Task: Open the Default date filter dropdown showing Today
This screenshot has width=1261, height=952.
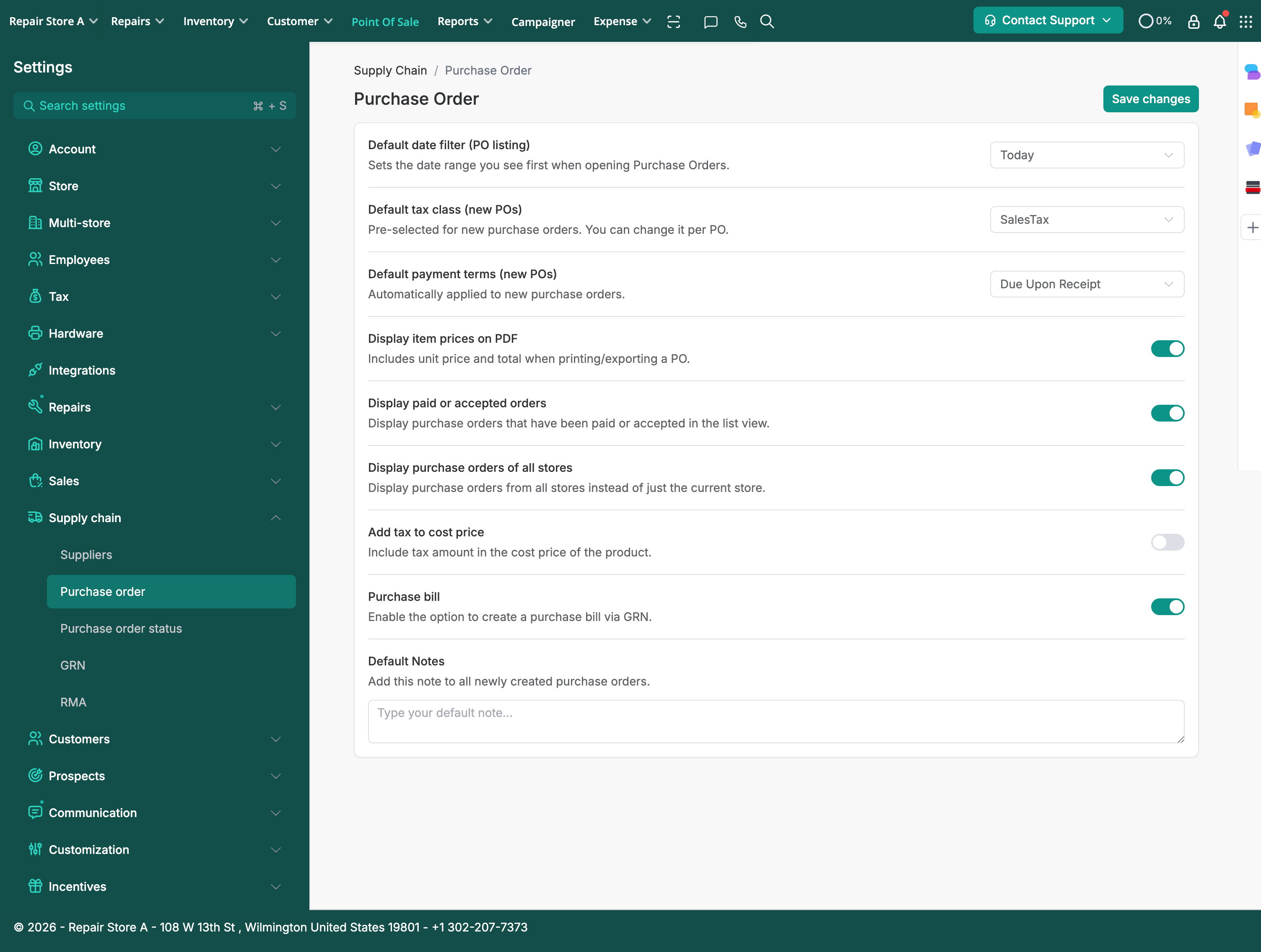Action: 1087,155
